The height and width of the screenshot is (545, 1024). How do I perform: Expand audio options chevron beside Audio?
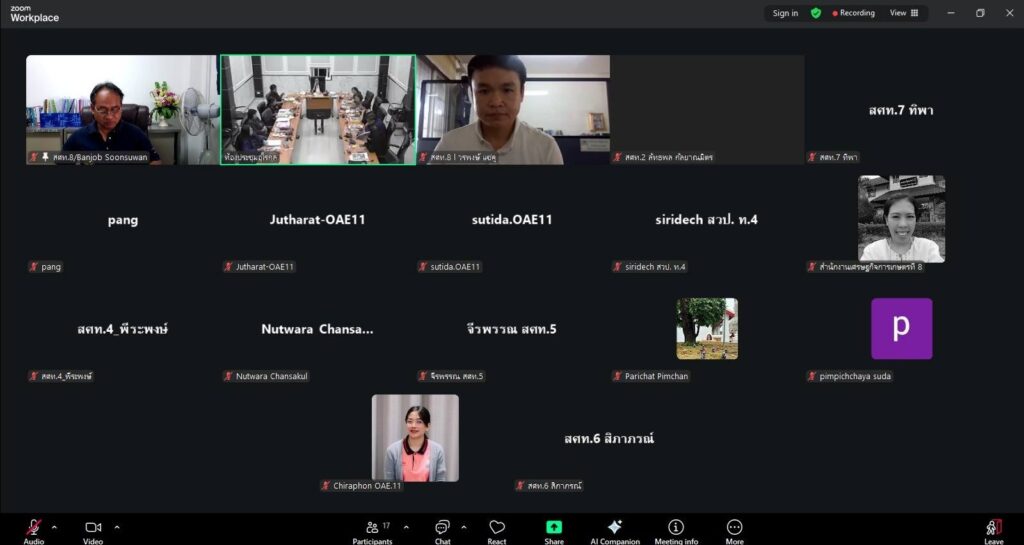click(54, 527)
